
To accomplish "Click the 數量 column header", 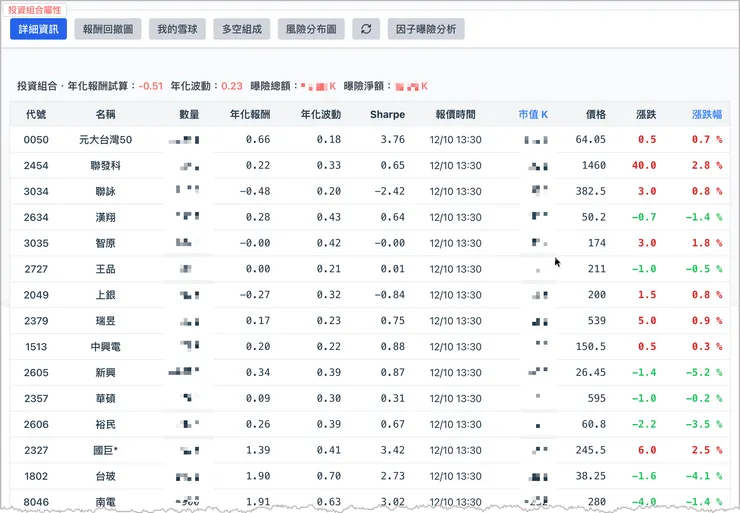I will (x=189, y=114).
